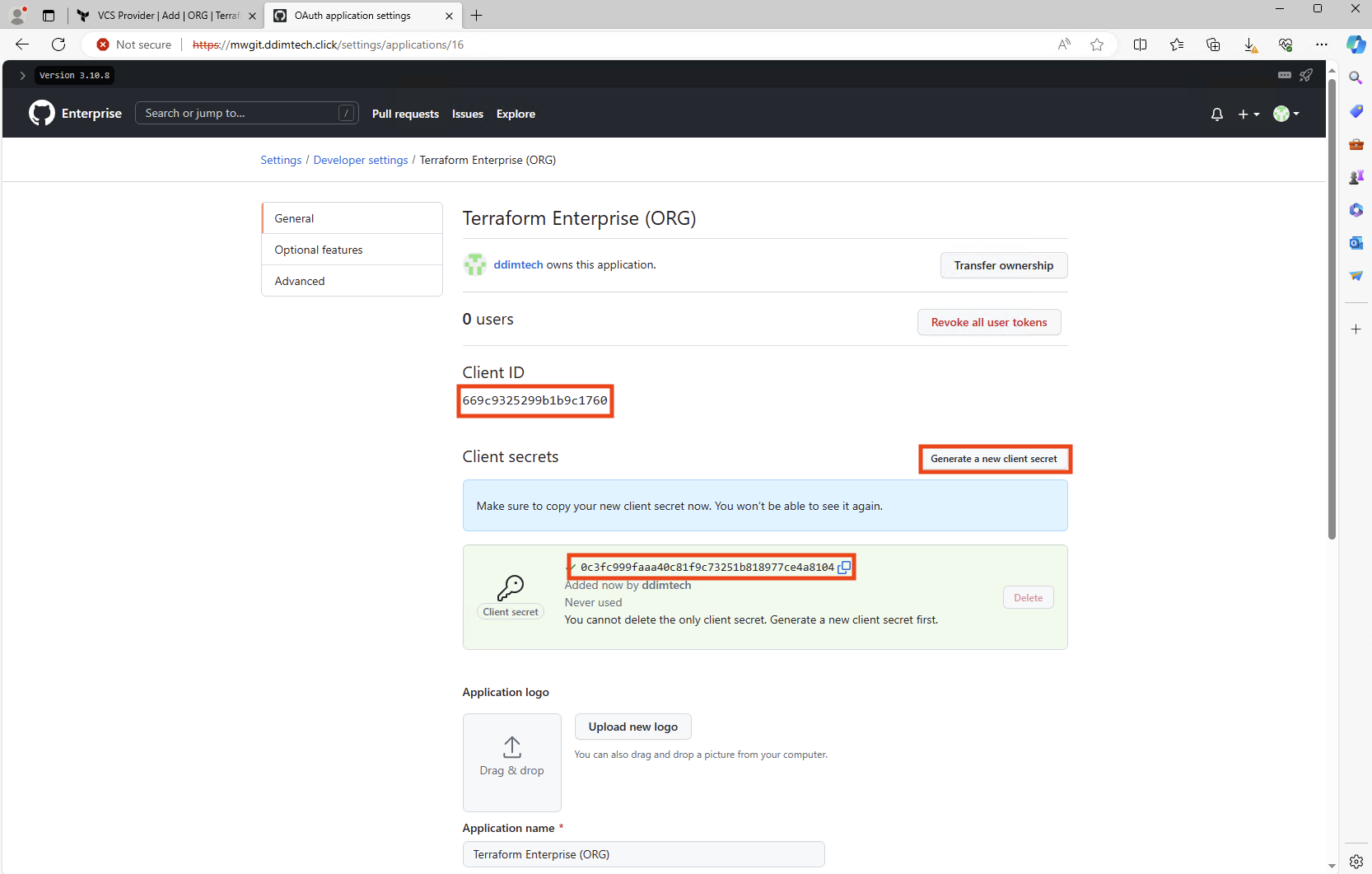
Task: Select the Client ID value text
Action: pyautogui.click(x=534, y=400)
